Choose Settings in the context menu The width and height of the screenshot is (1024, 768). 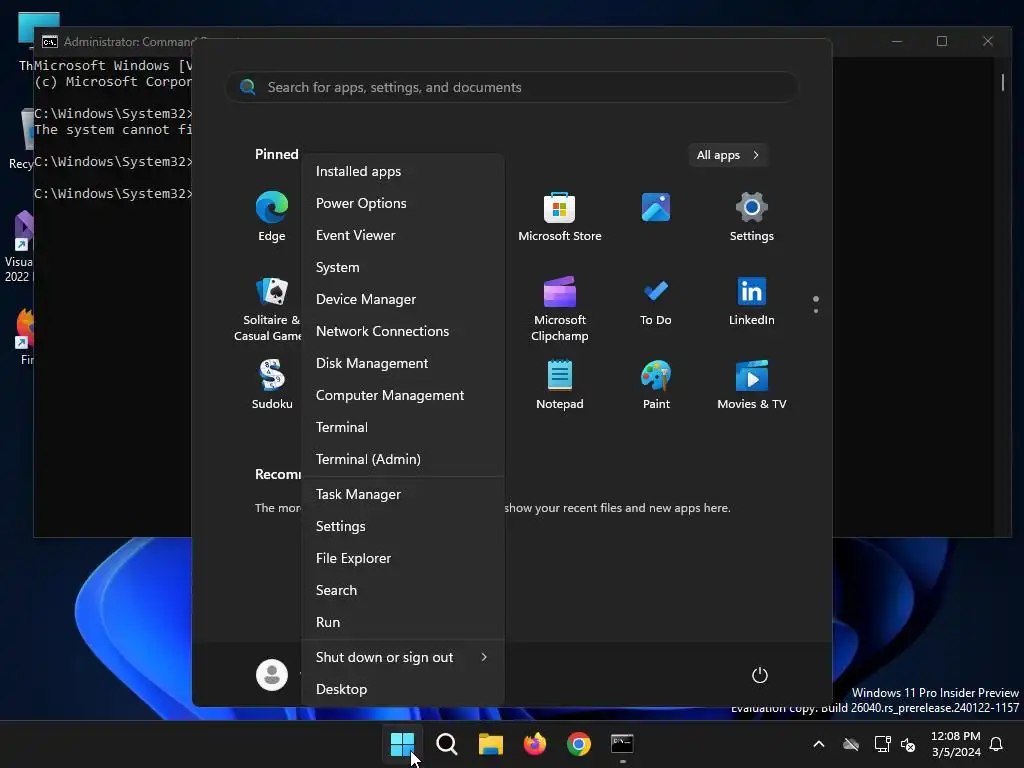click(402, 526)
